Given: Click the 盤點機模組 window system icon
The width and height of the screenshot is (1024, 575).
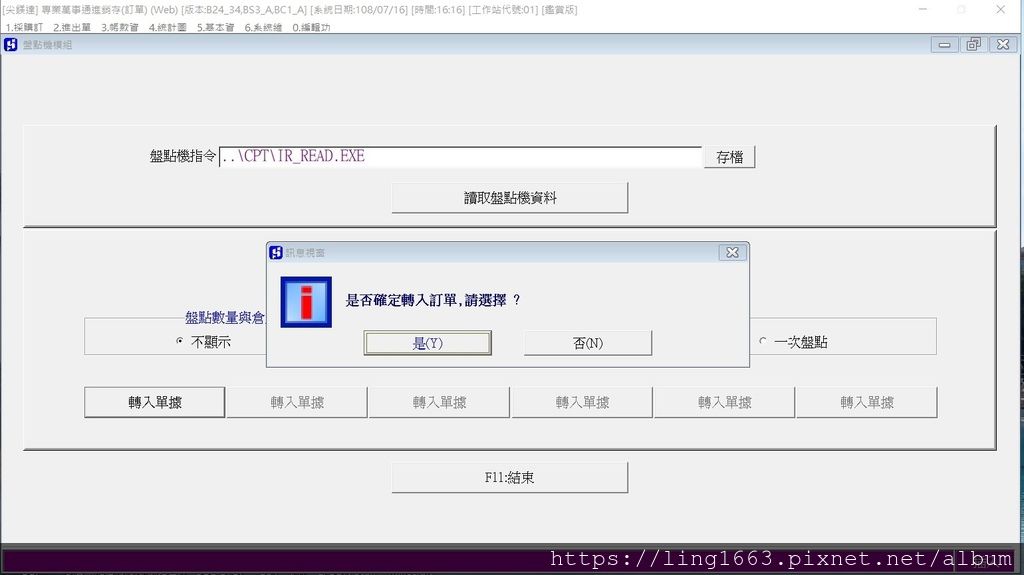Looking at the screenshot, I should [x=10, y=44].
